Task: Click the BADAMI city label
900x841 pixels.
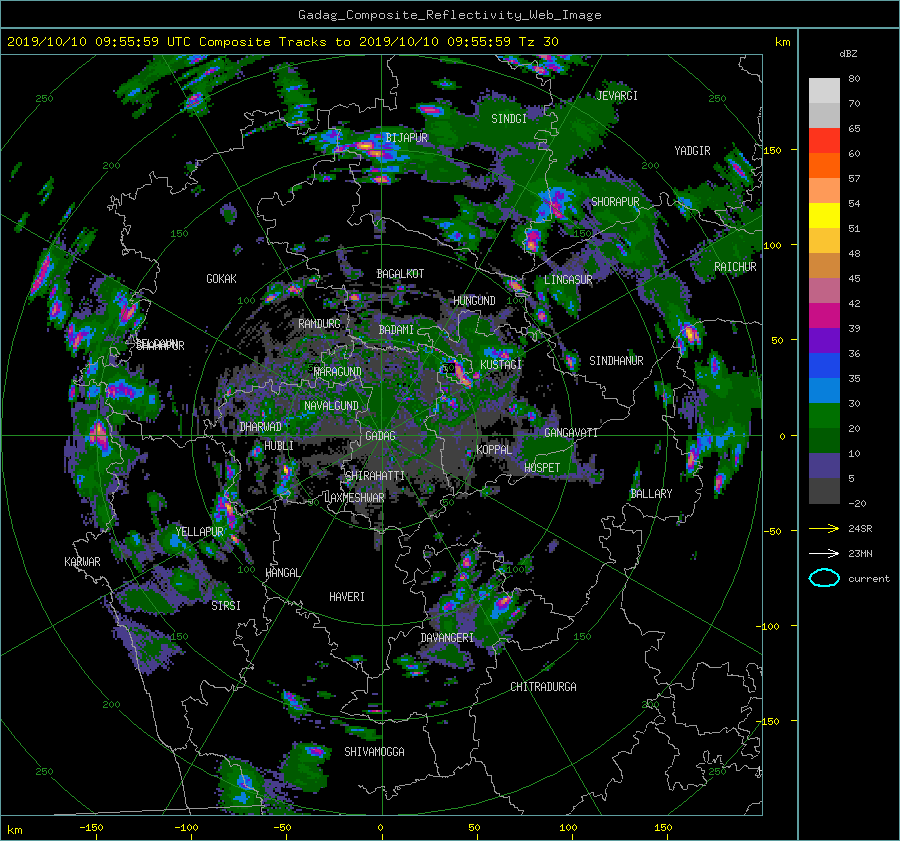Action: point(396,330)
